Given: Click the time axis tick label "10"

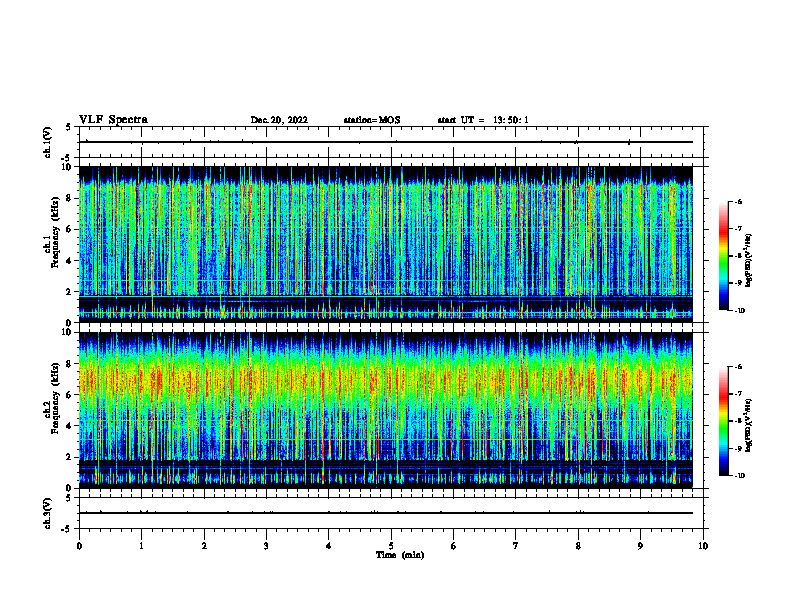Looking at the screenshot, I should click(703, 546).
